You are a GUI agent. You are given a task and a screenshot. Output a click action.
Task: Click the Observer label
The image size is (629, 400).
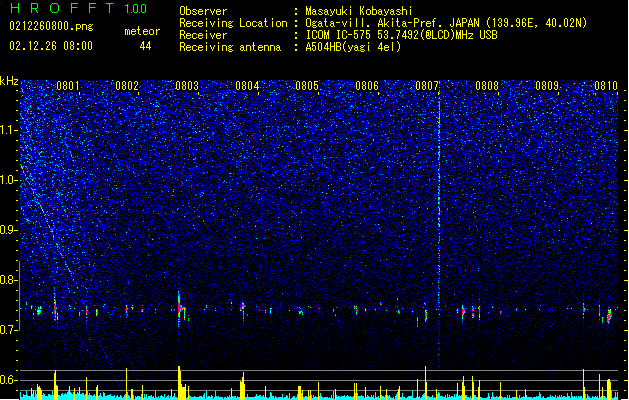coord(203,11)
